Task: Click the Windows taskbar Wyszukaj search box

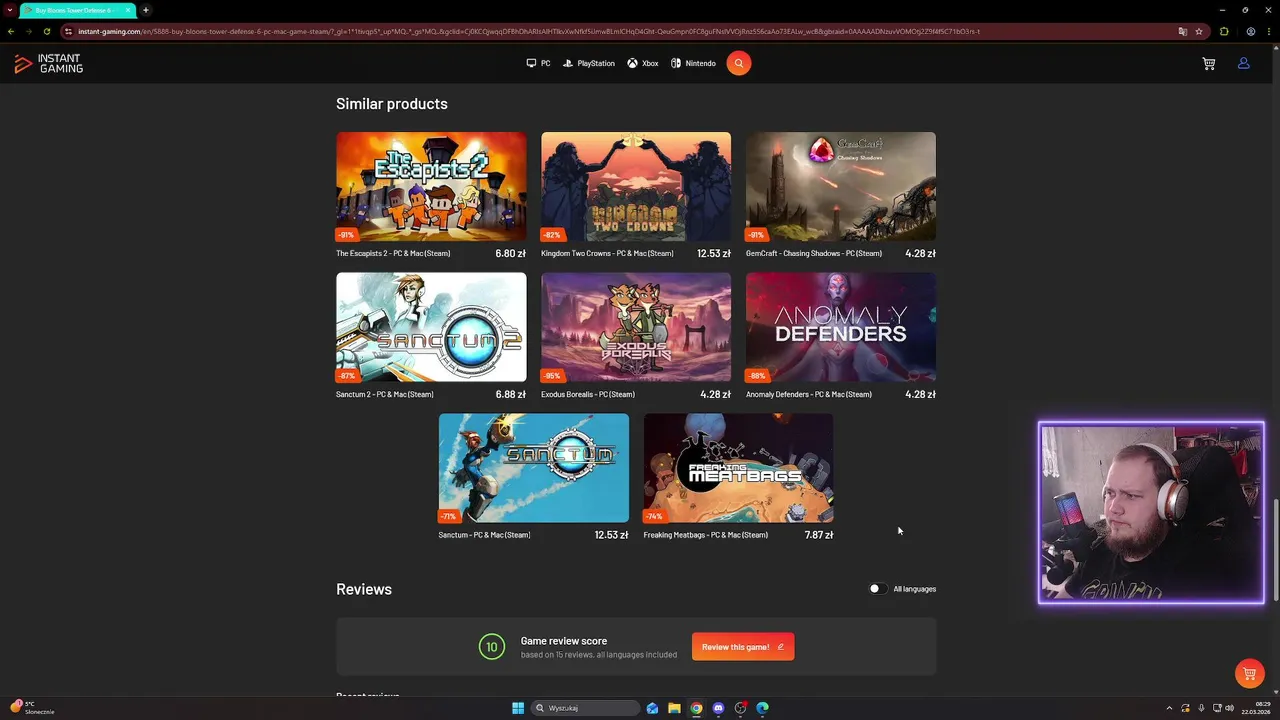Action: [x=586, y=708]
